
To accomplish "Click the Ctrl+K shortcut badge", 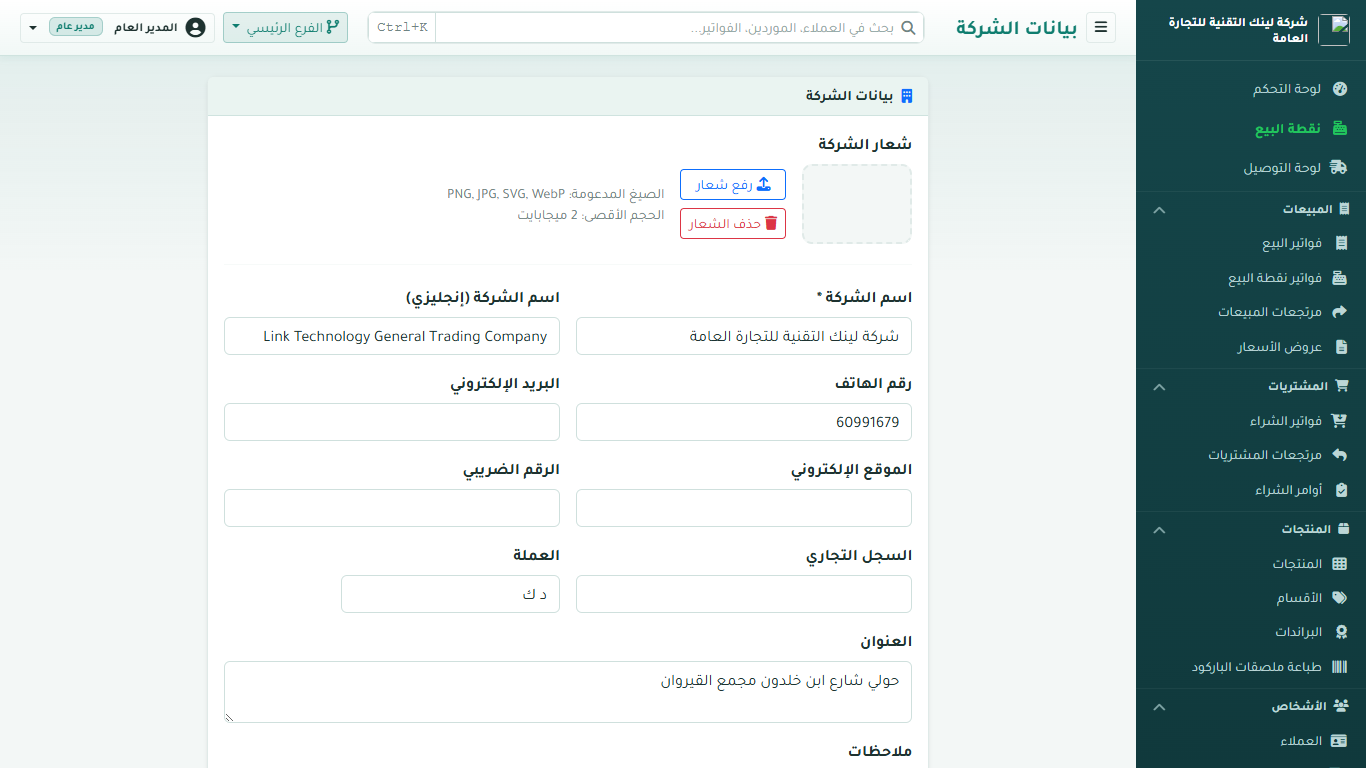I will click(402, 28).
